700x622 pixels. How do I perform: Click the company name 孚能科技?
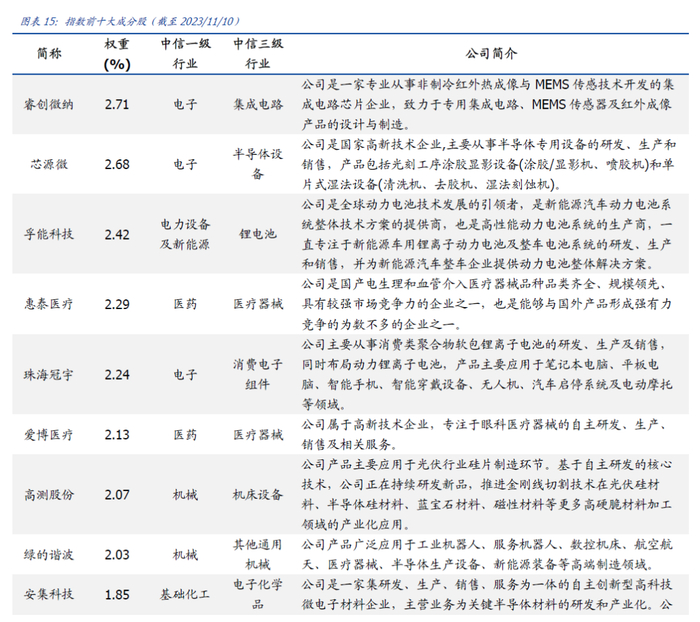point(49,234)
